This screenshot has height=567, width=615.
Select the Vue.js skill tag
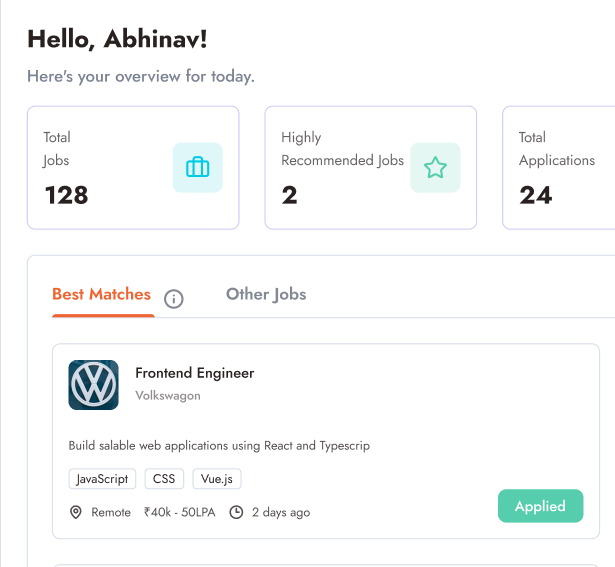point(217,479)
